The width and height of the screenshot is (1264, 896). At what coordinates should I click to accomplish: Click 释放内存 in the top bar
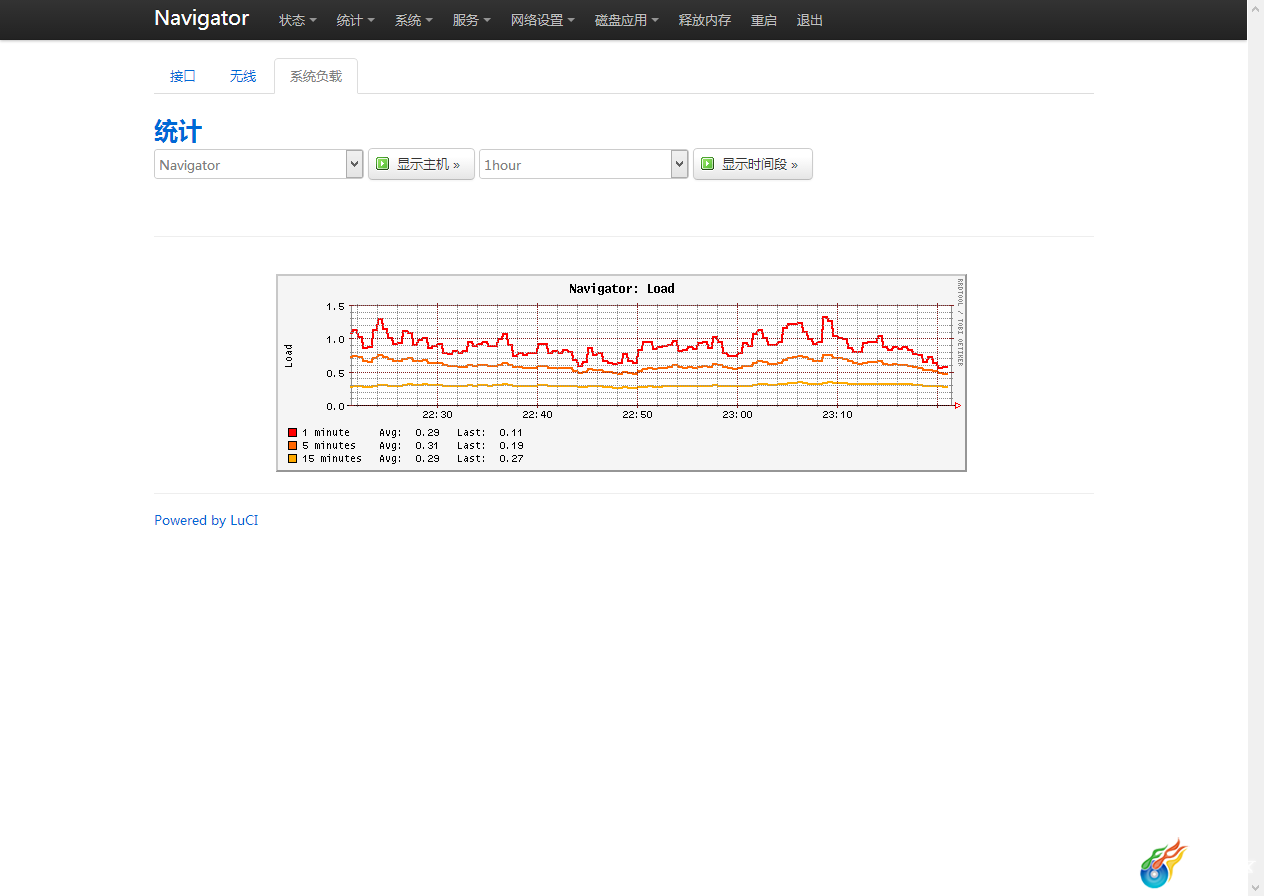coord(705,20)
